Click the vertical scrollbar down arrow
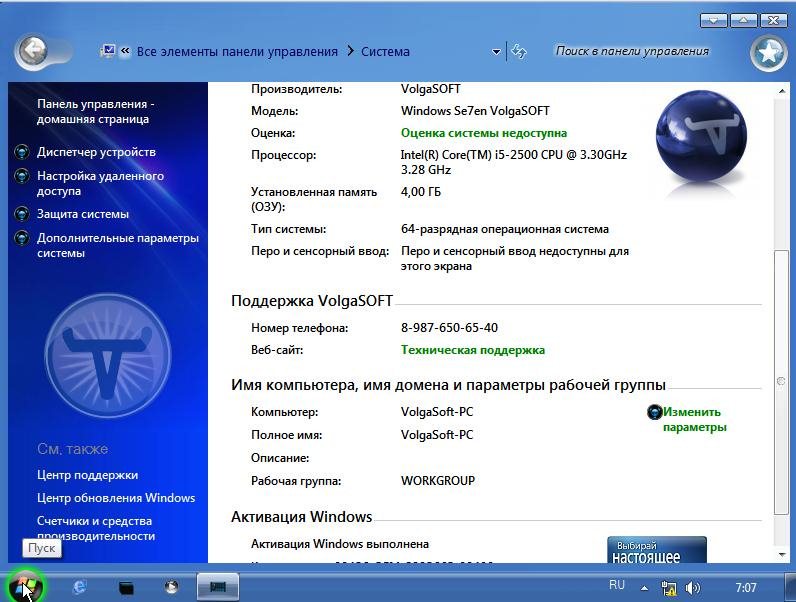 [780, 555]
